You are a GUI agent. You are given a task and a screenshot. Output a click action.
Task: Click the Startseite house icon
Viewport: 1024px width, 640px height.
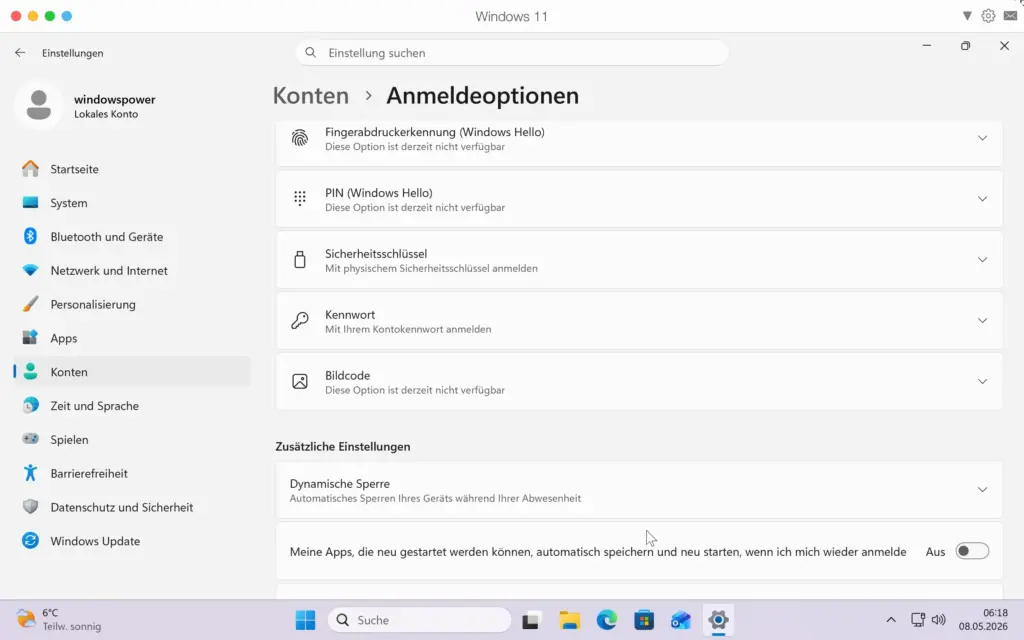pyautogui.click(x=30, y=168)
